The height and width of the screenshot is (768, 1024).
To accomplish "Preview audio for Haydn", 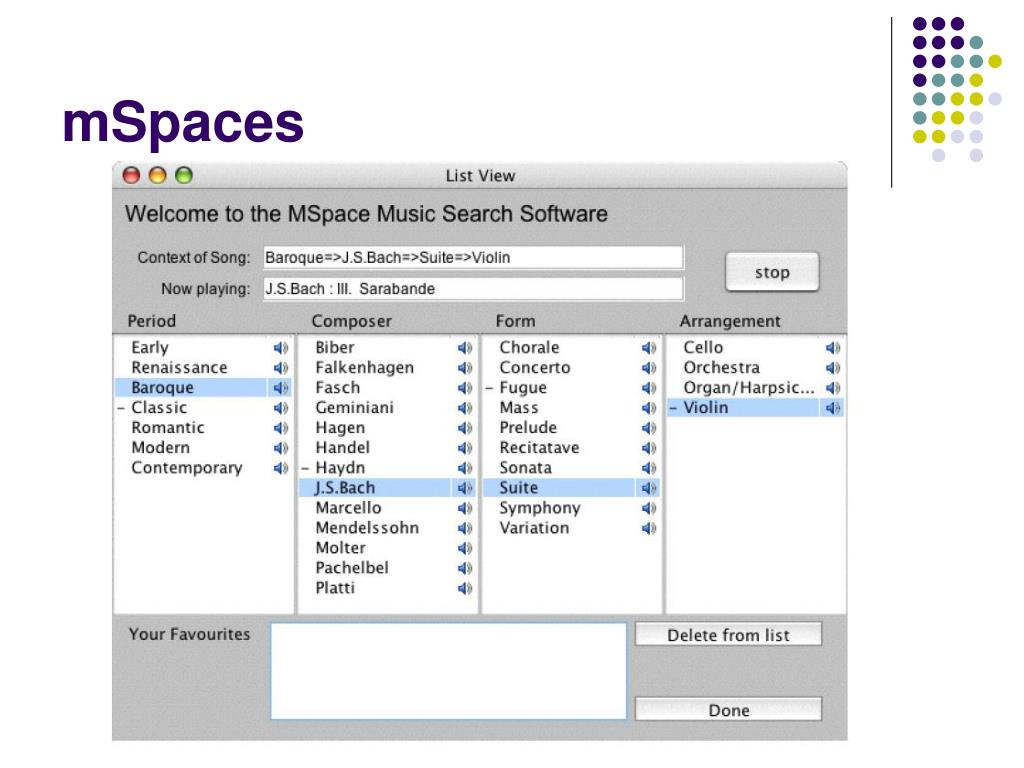I will (x=465, y=468).
